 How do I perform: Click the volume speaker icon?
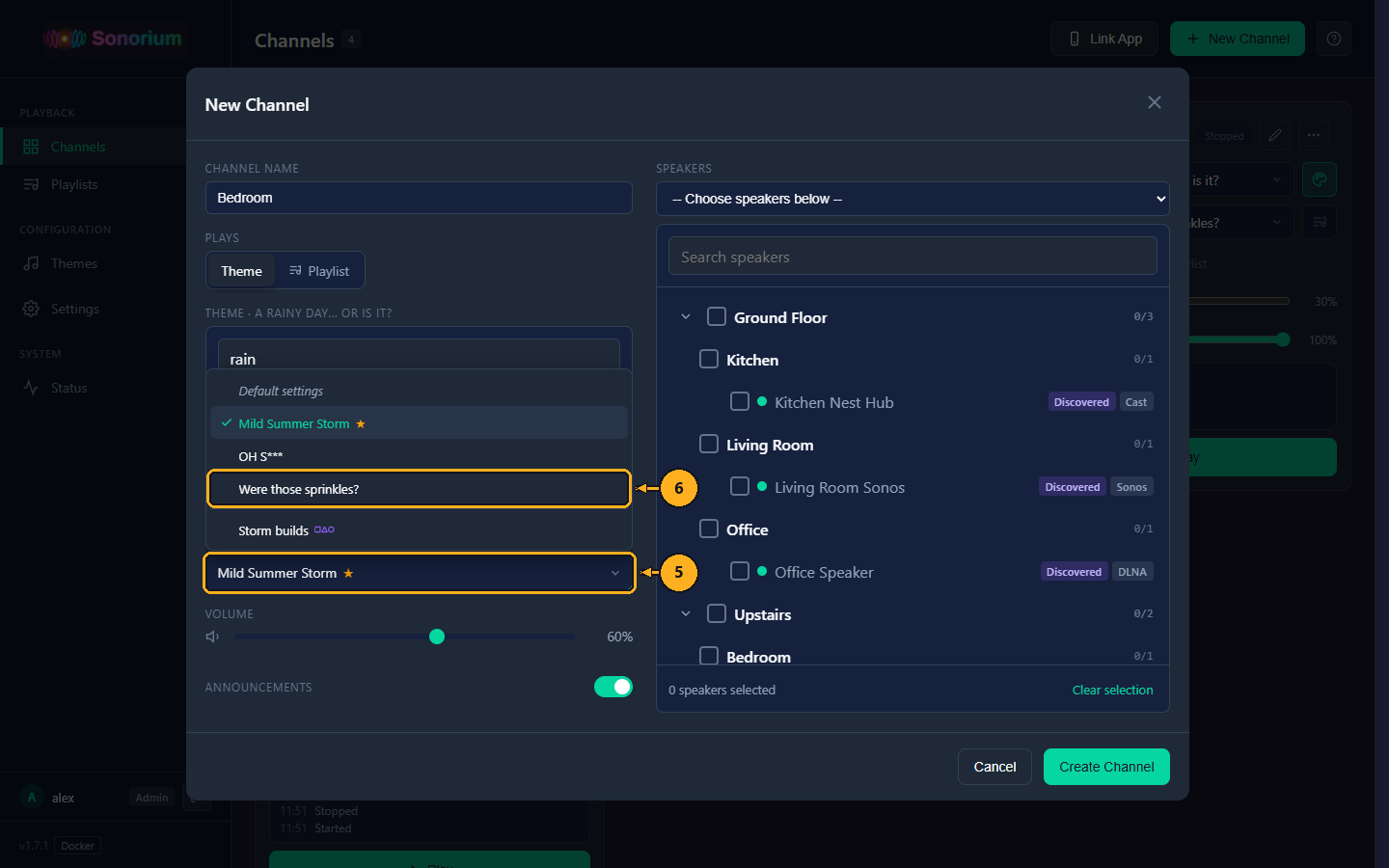pos(212,637)
